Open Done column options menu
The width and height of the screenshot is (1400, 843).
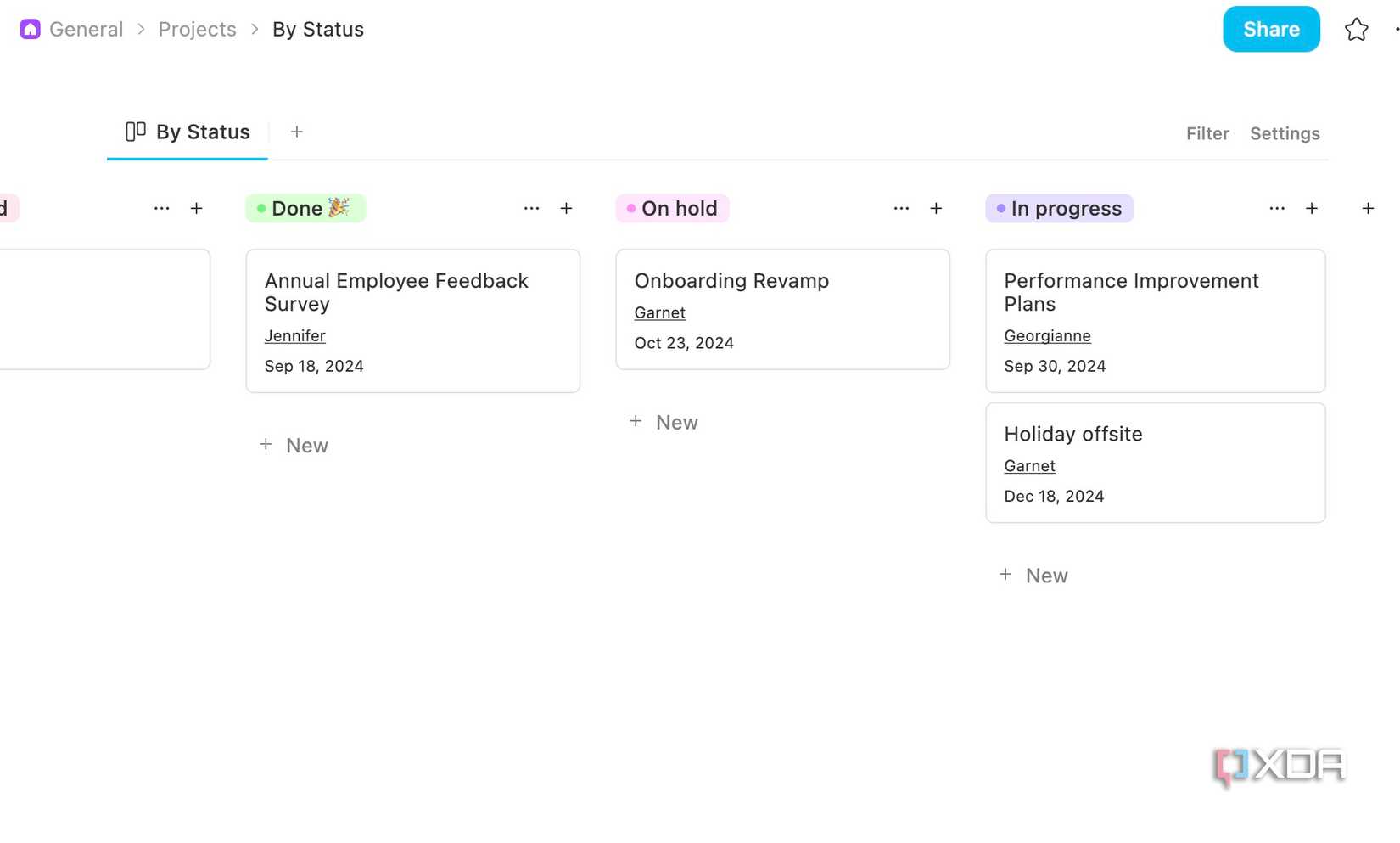(x=531, y=209)
